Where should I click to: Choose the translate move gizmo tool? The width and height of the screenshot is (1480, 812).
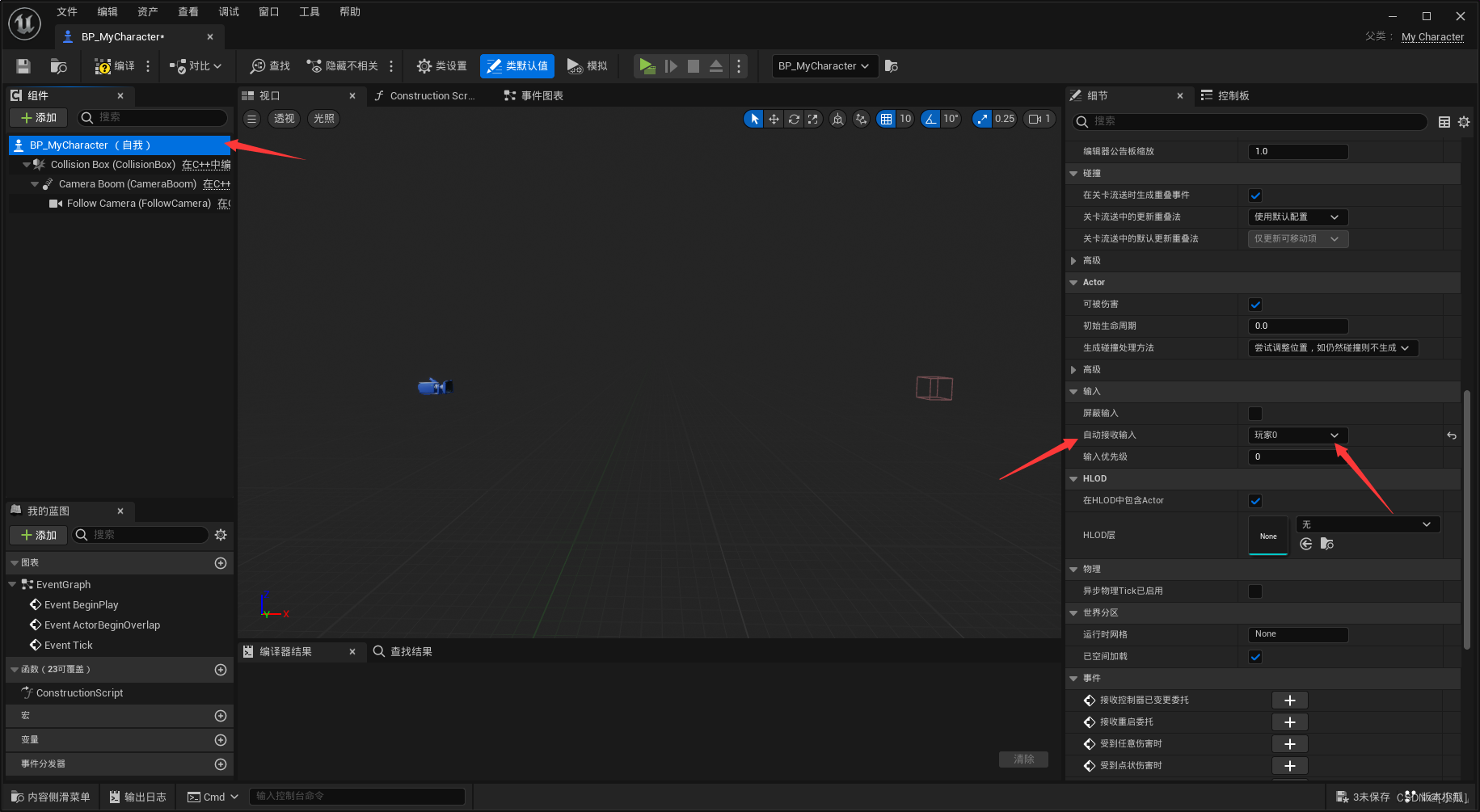pos(774,119)
